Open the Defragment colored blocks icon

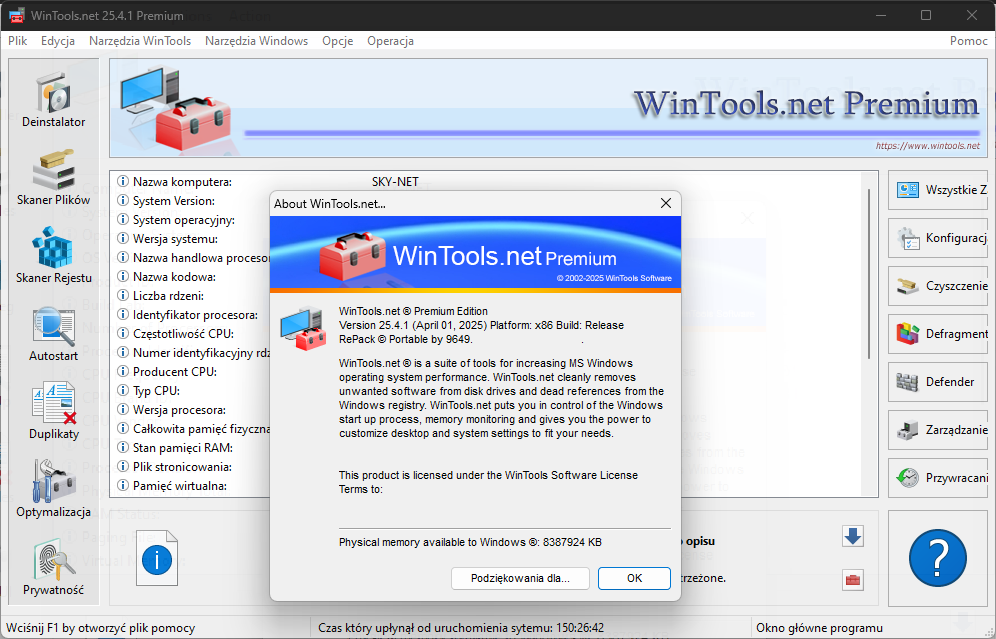coord(908,333)
